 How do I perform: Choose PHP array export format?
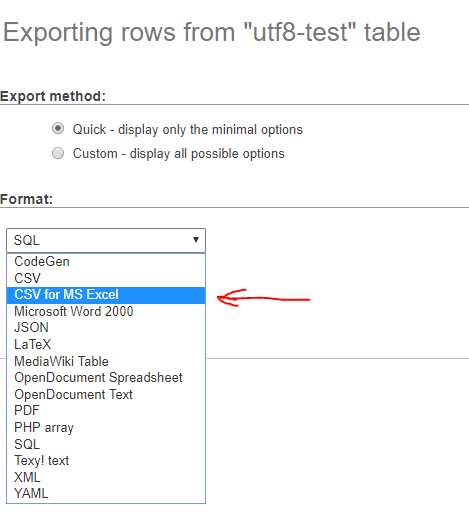(x=106, y=428)
